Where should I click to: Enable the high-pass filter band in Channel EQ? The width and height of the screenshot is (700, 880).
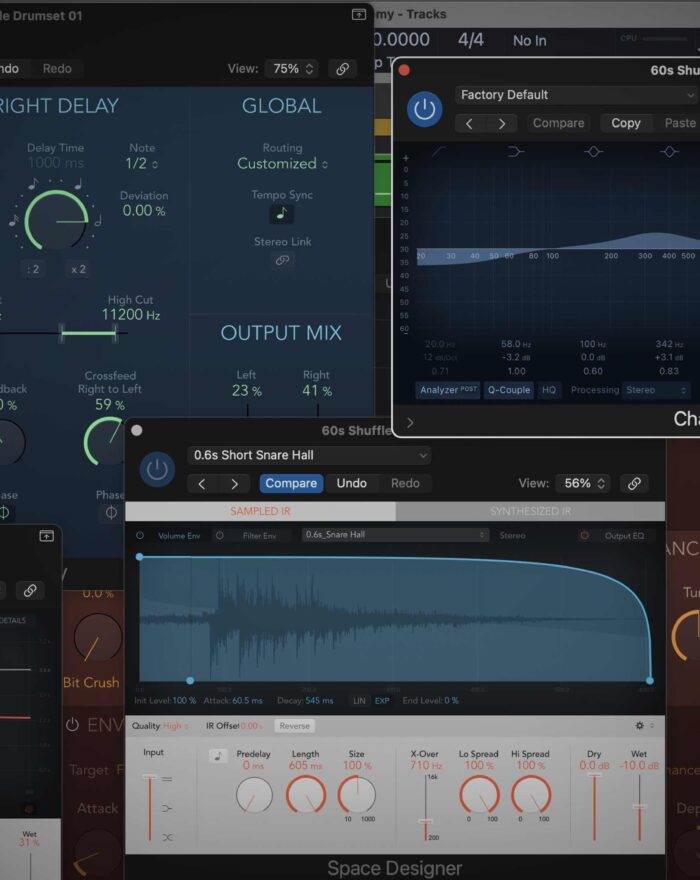[x=438, y=152]
